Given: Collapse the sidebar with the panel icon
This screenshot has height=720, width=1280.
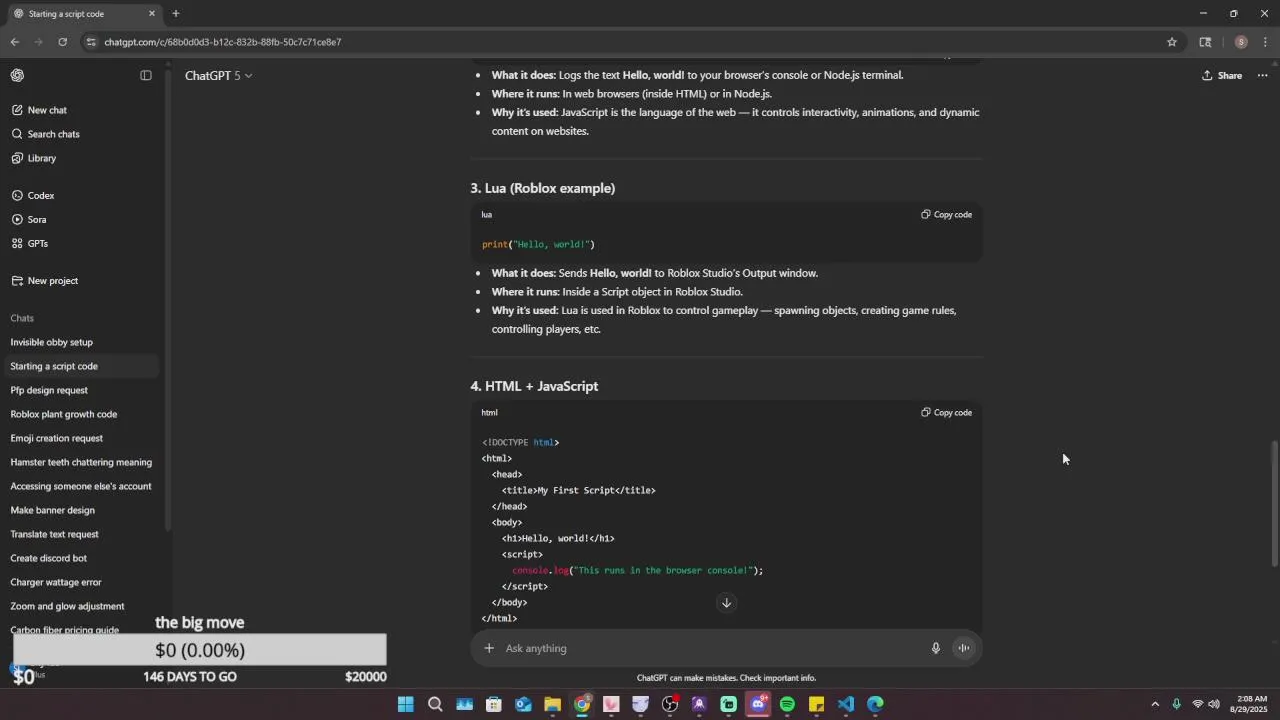Looking at the screenshot, I should coord(146,75).
